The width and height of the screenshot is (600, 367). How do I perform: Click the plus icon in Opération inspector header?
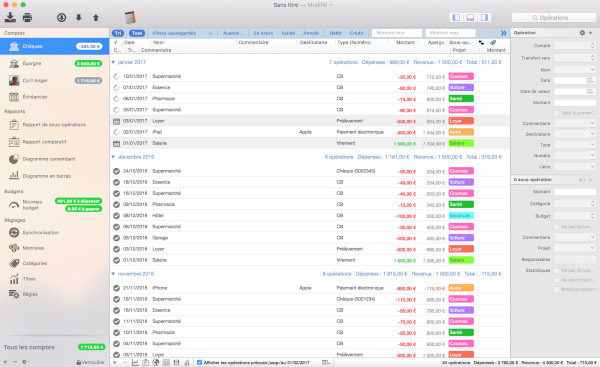pyautogui.click(x=591, y=33)
